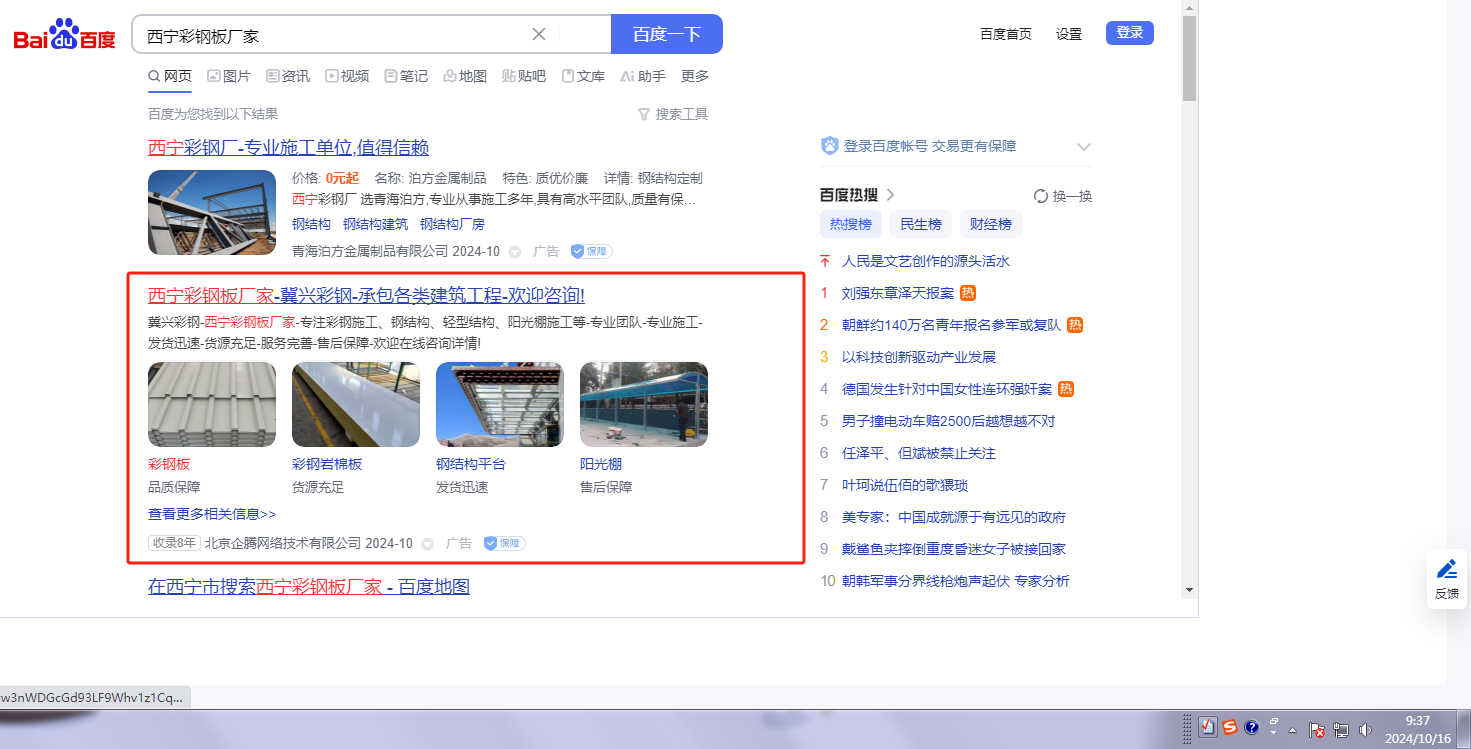Switch to the 视频 search tab
The height and width of the screenshot is (749, 1471).
click(347, 76)
